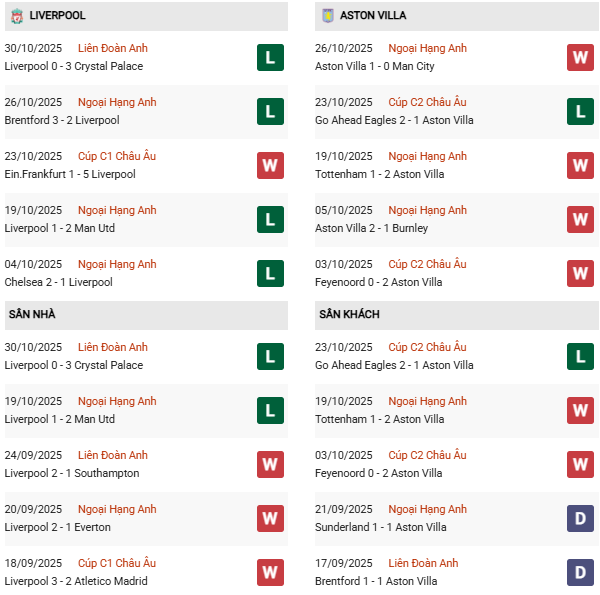Click W badge for Liverpool 2-1 Everton
The image size is (600, 595).
270,519
